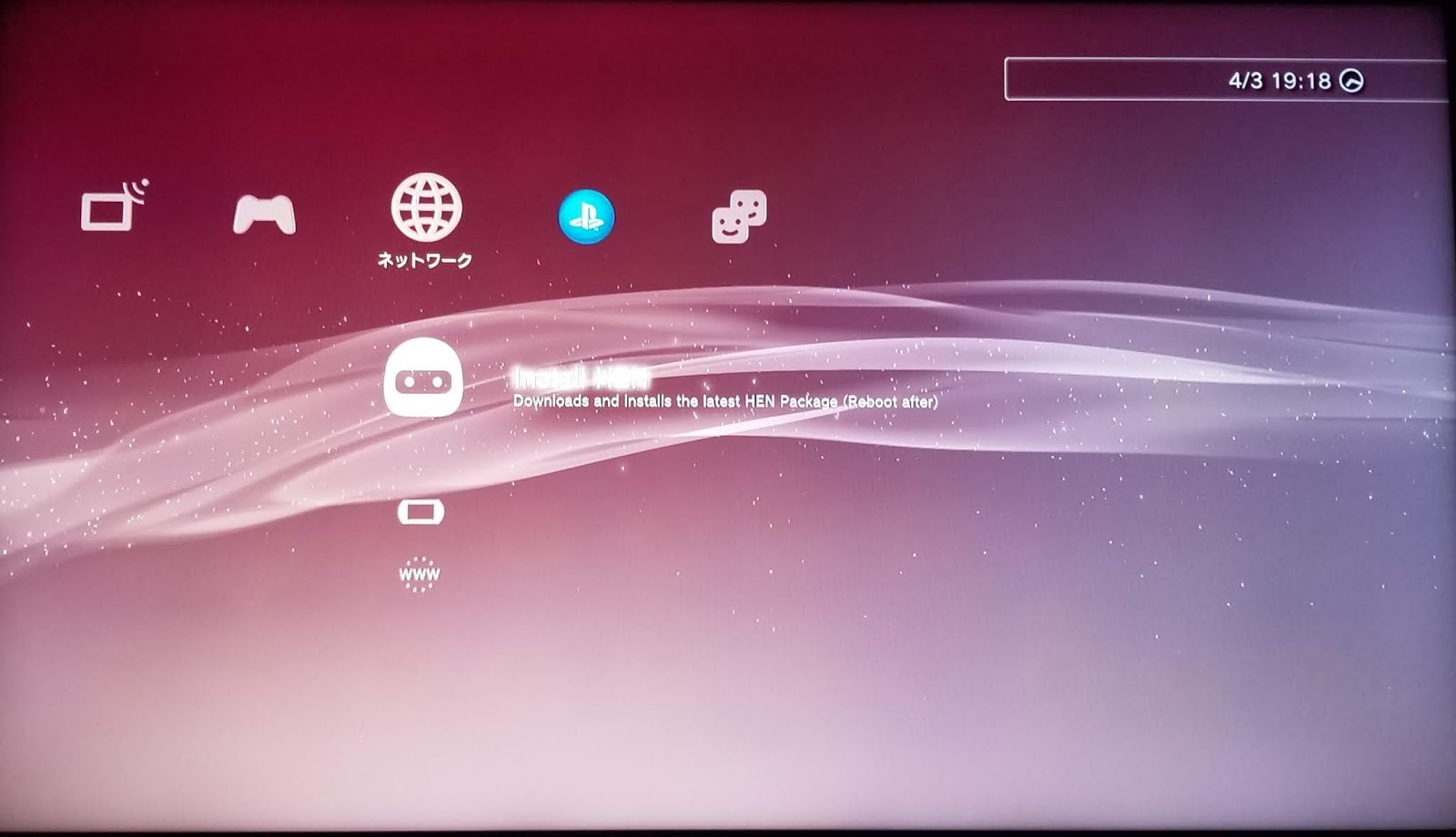Click "Downloads and installs the latest HEN Package" text
Screen dimensions: 1456x837
point(675,401)
